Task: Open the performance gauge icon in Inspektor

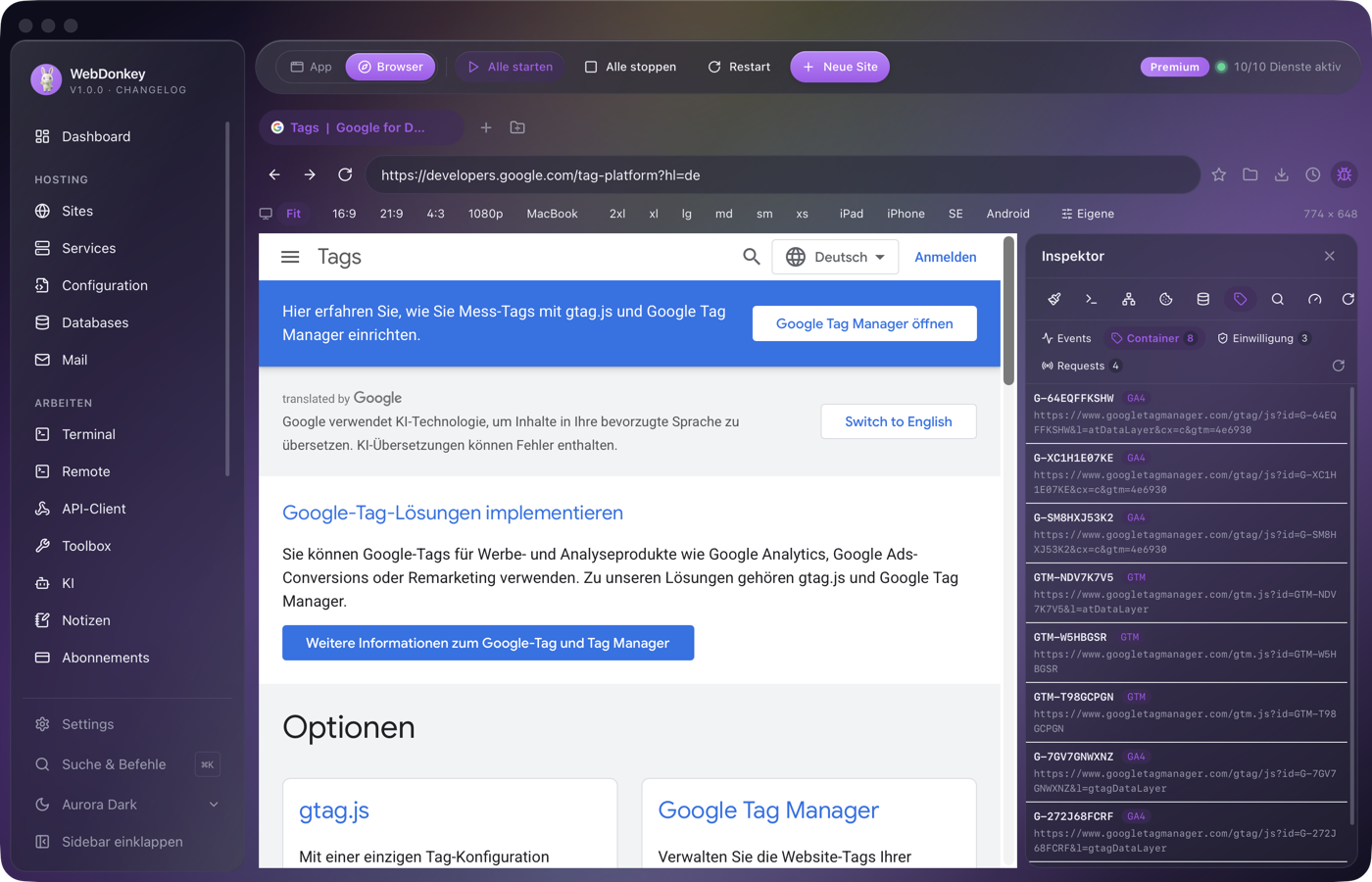Action: tap(1315, 299)
